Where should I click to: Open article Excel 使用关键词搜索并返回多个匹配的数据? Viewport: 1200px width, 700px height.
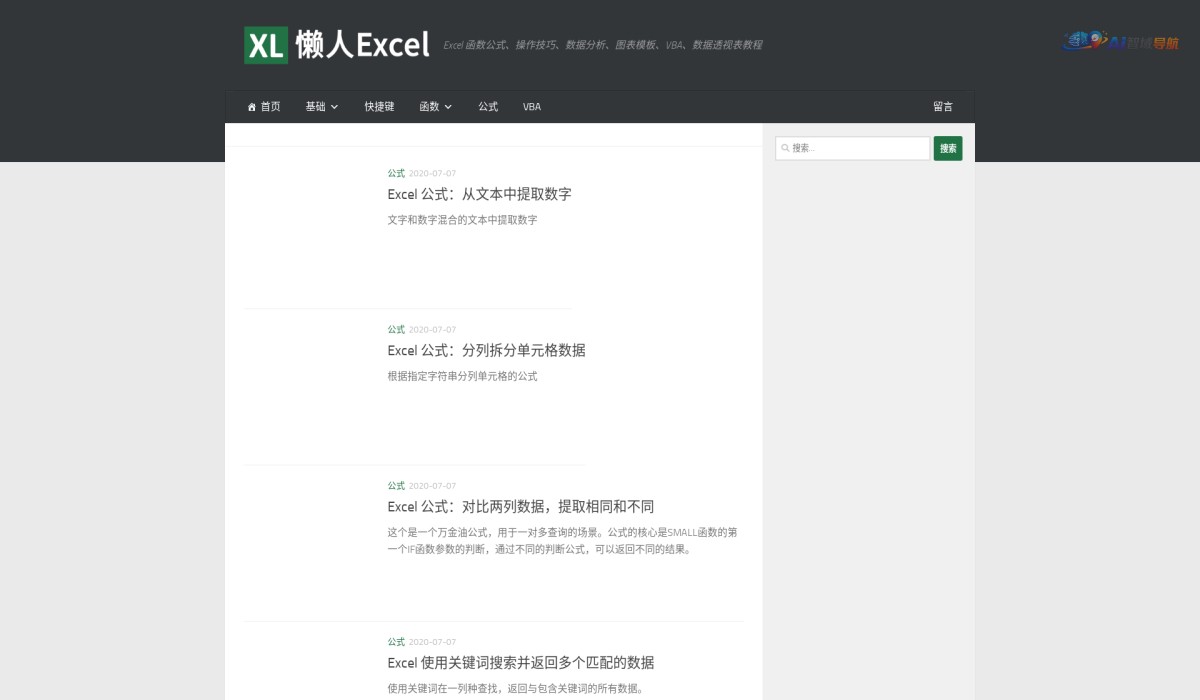(x=521, y=662)
